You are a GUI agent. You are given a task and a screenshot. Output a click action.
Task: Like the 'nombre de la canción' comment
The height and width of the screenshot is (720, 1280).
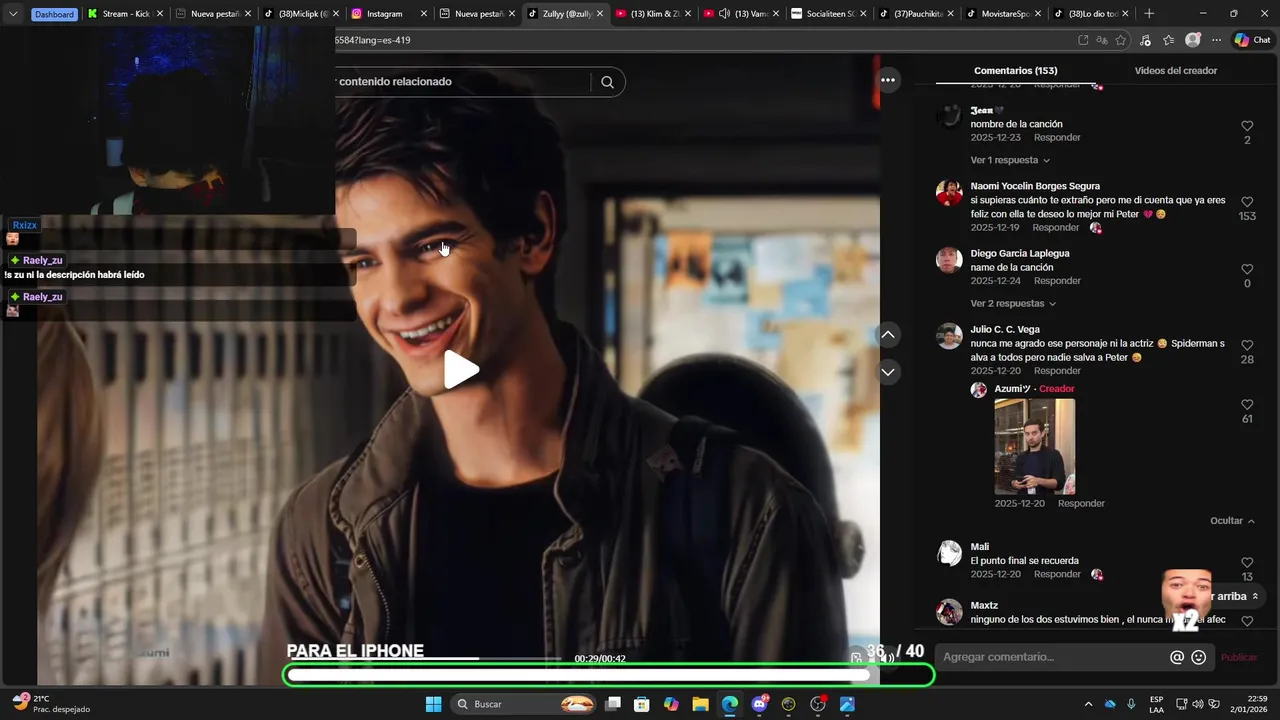pyautogui.click(x=1247, y=126)
